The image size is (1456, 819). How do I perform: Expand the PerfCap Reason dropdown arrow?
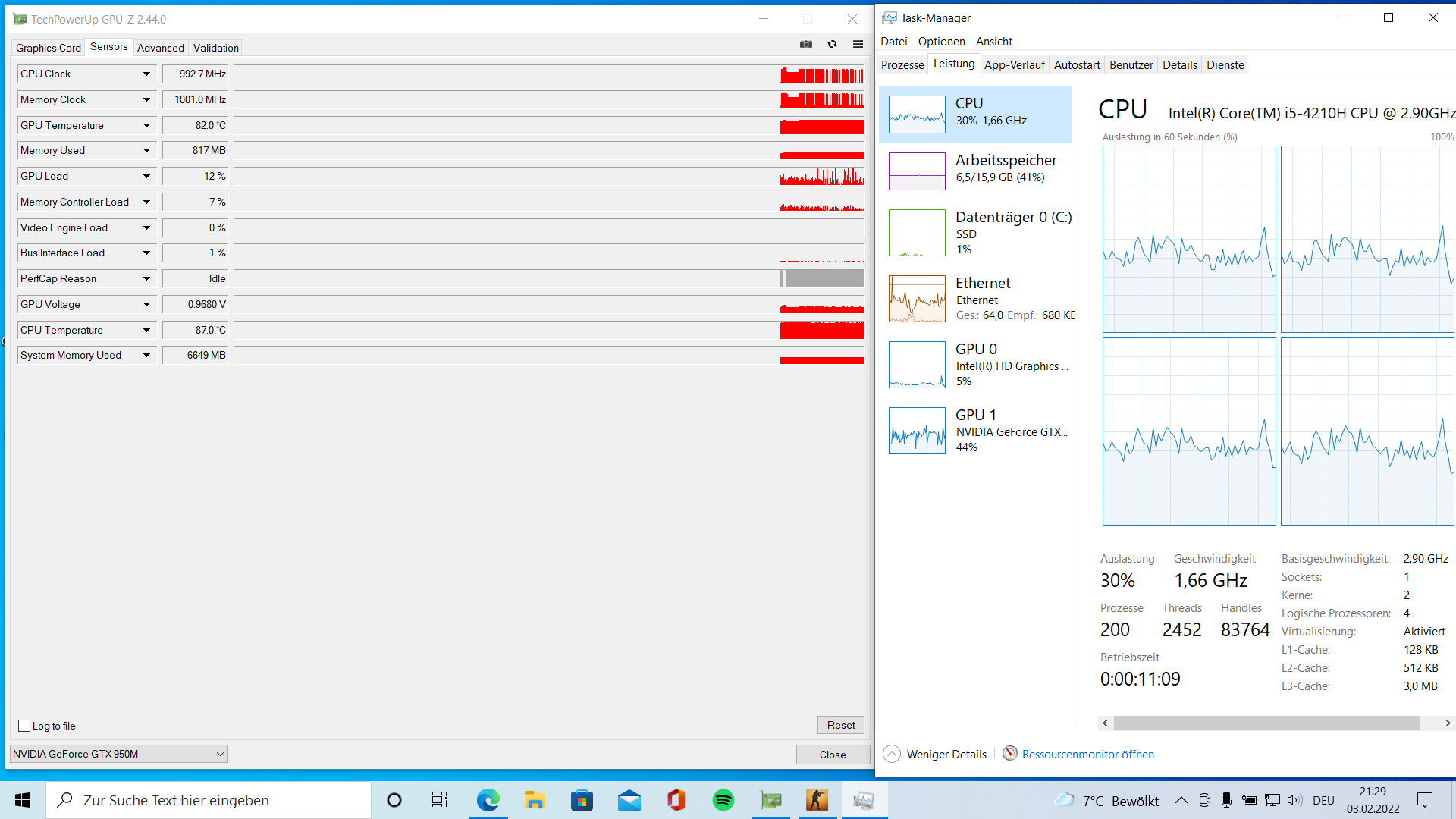146,279
